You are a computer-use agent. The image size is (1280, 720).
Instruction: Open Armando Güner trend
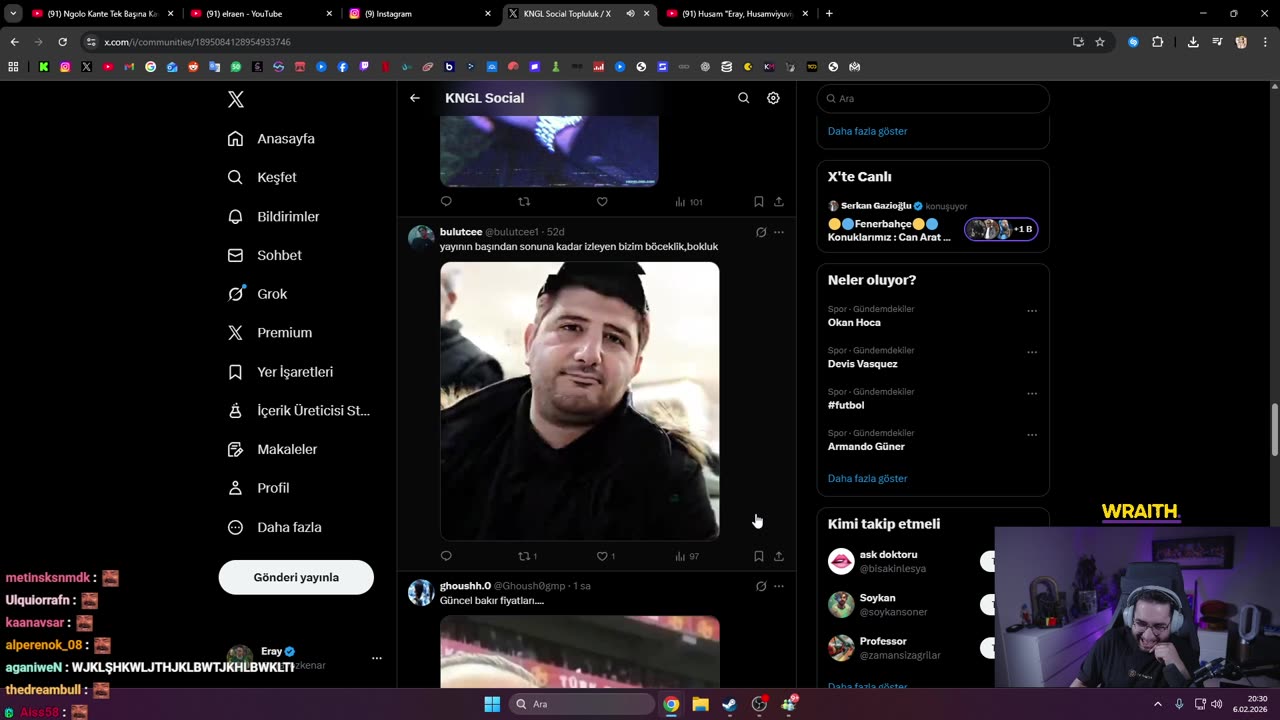(866, 446)
